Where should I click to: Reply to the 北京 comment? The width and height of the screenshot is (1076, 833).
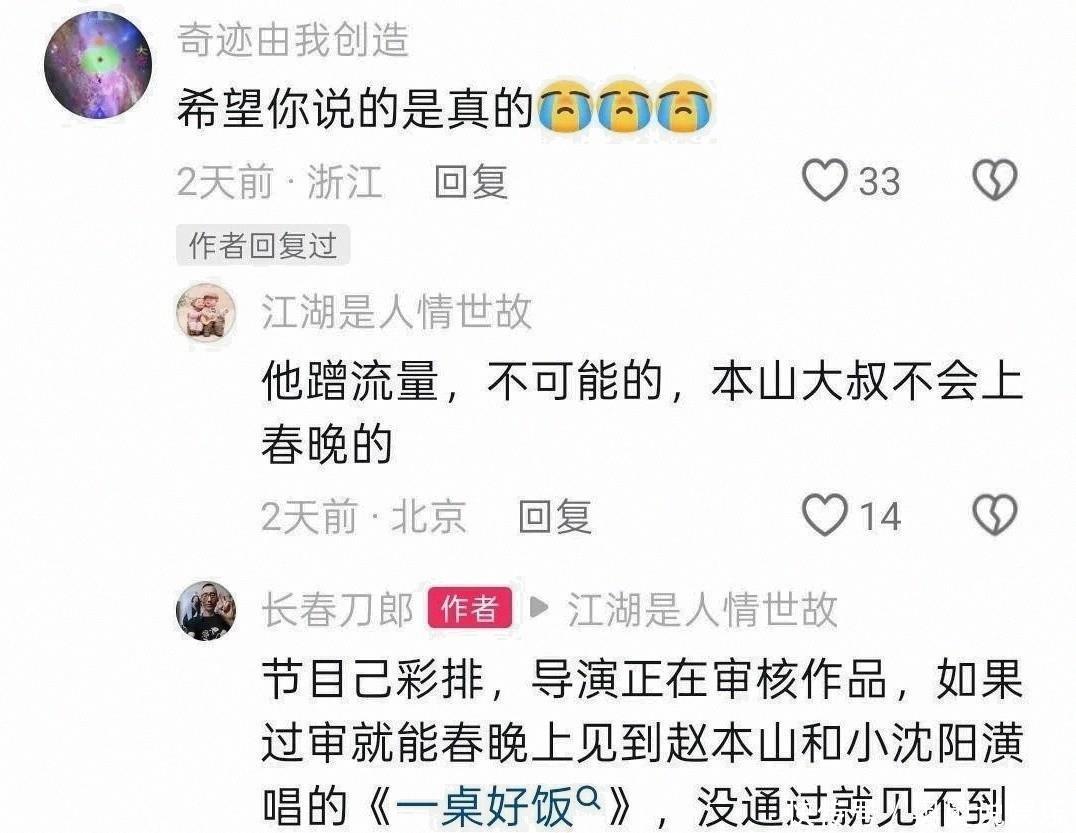click(554, 517)
